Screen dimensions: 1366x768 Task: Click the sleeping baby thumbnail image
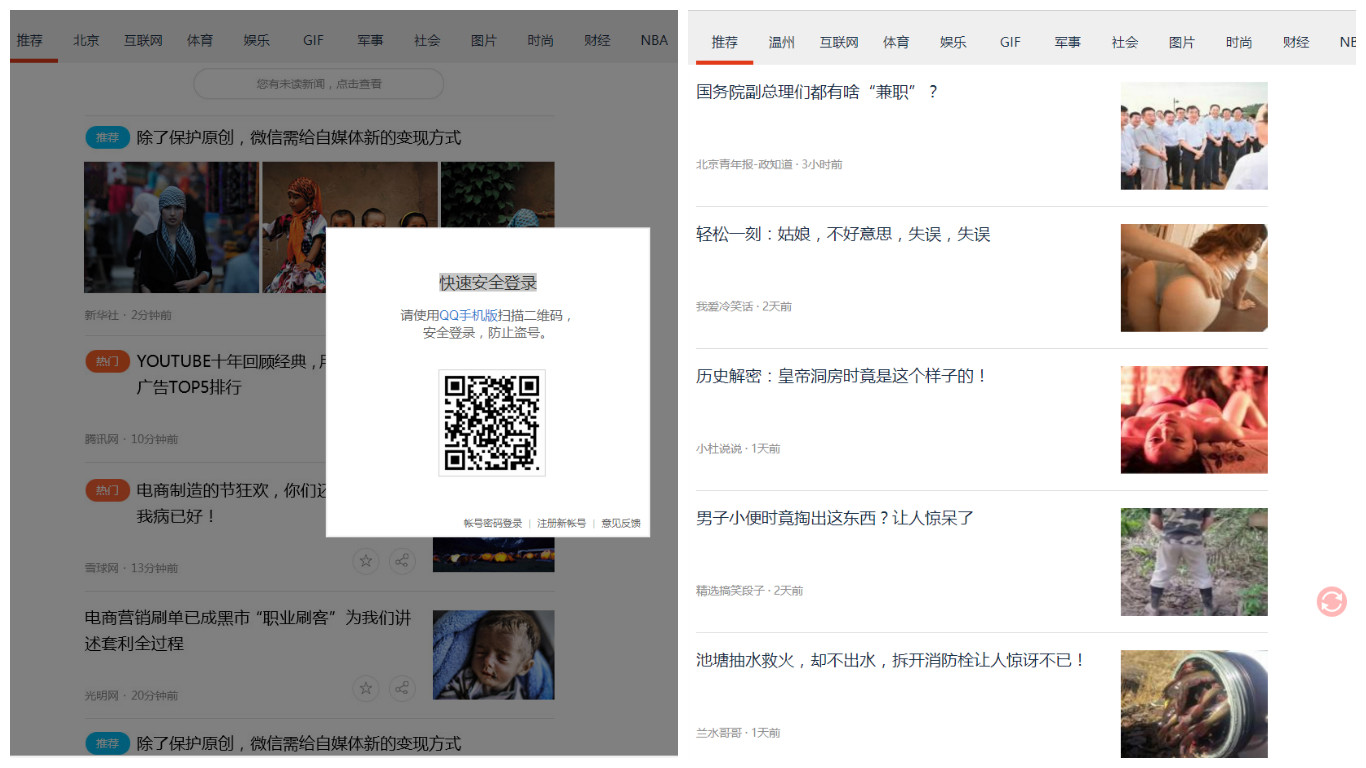click(x=493, y=655)
